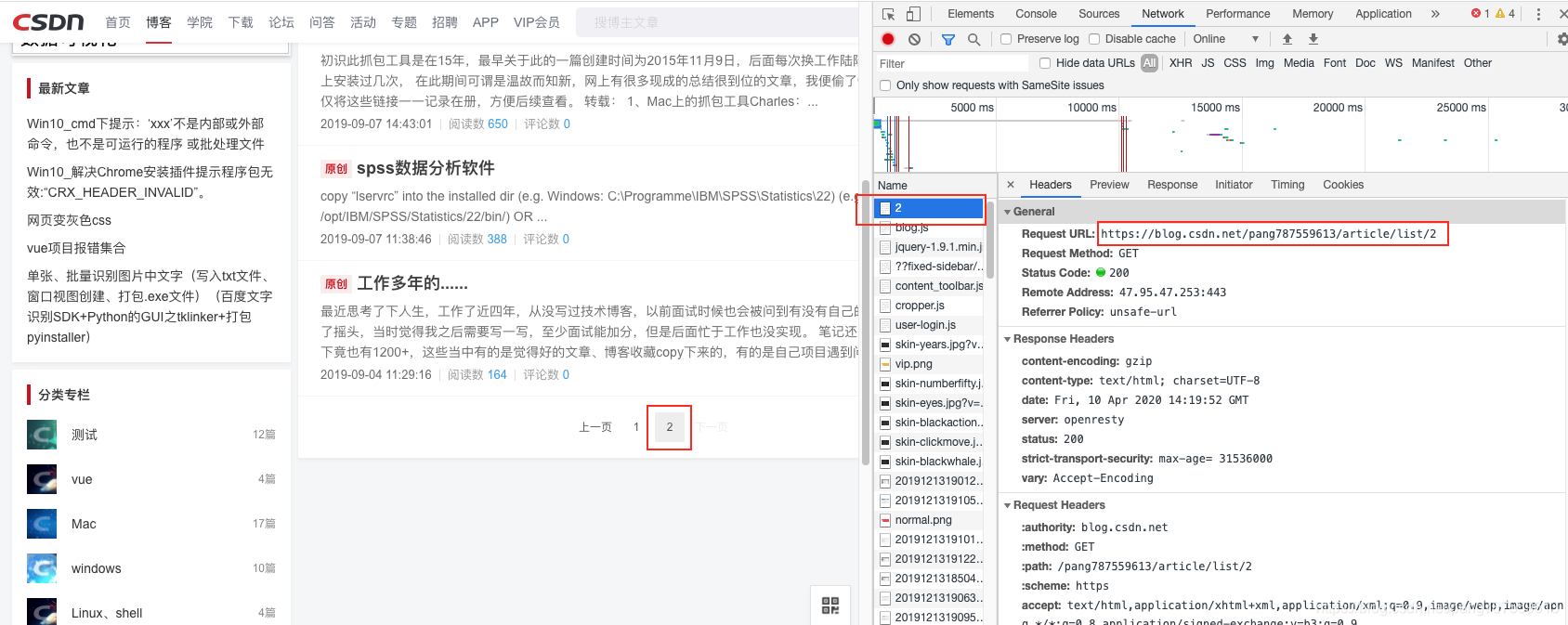Open network search with magnifier icon
Image resolution: width=1568 pixels, height=625 pixels.
pos(973,39)
